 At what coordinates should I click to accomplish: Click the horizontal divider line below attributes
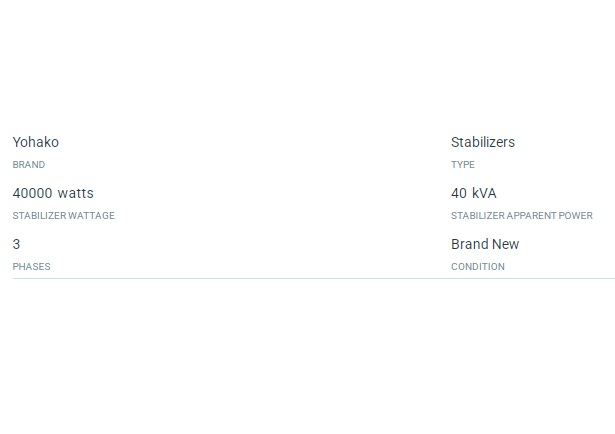click(x=314, y=279)
